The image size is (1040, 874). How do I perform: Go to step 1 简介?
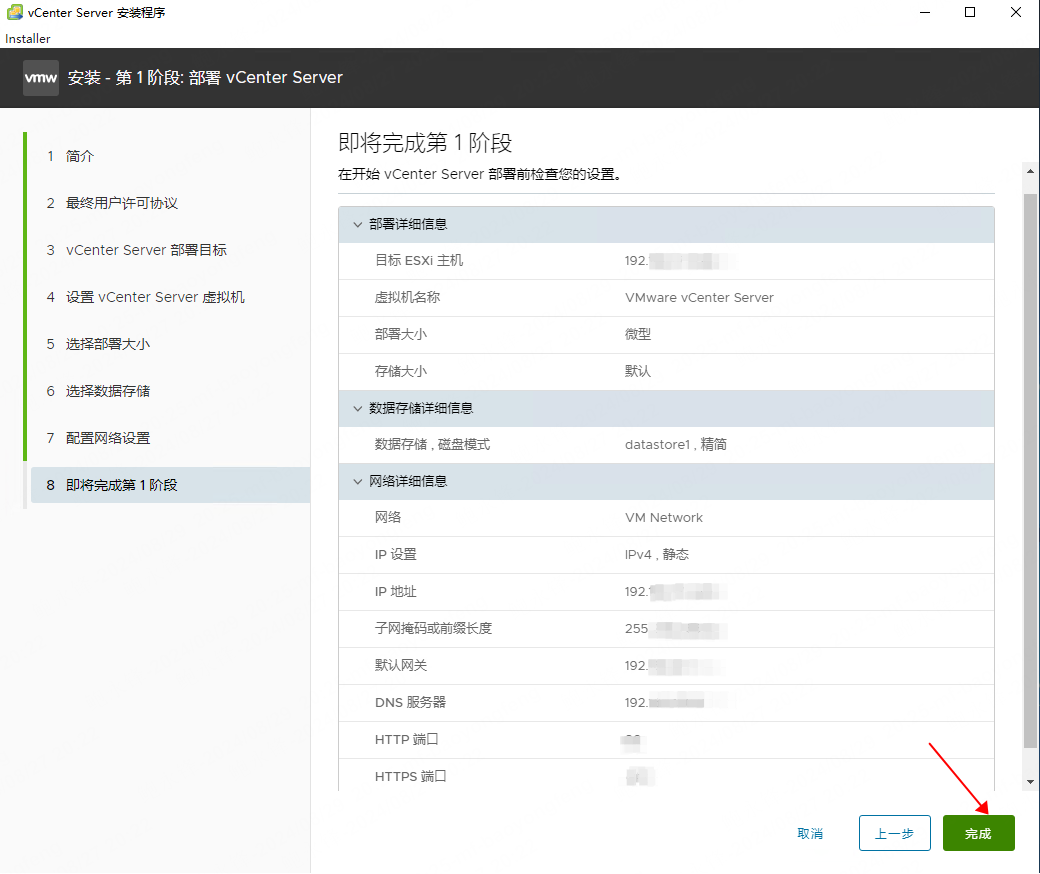70,156
